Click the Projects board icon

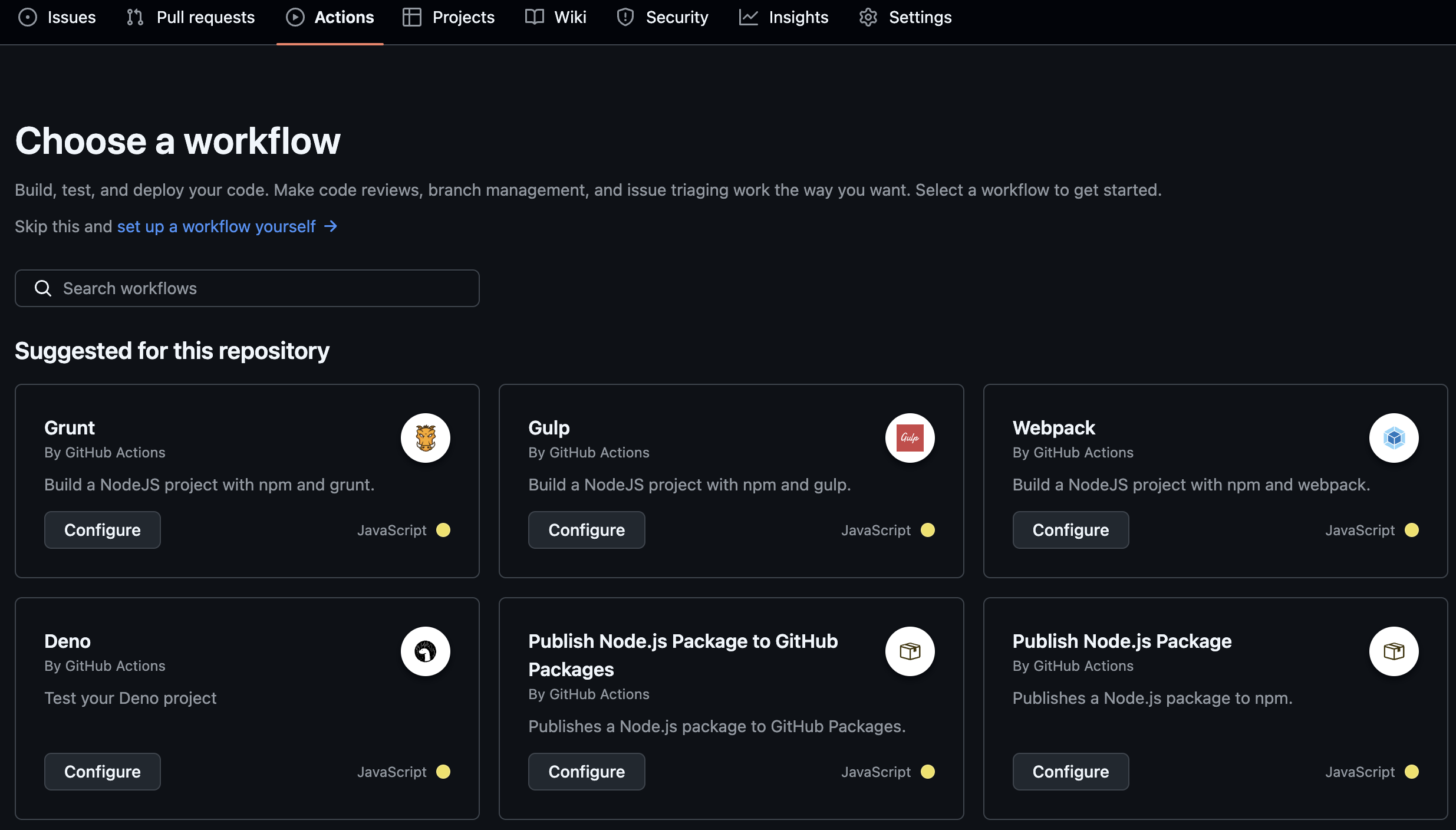(x=411, y=17)
